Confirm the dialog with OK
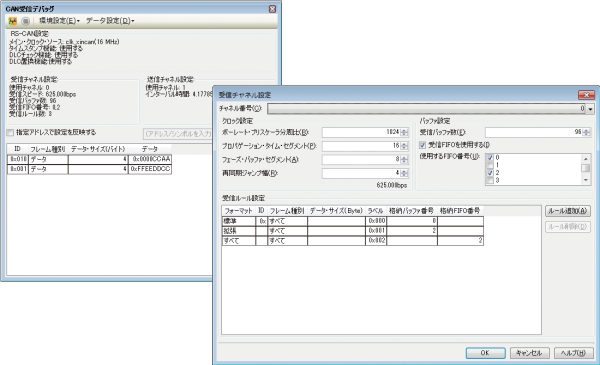The height and width of the screenshot is (365, 600). (485, 353)
